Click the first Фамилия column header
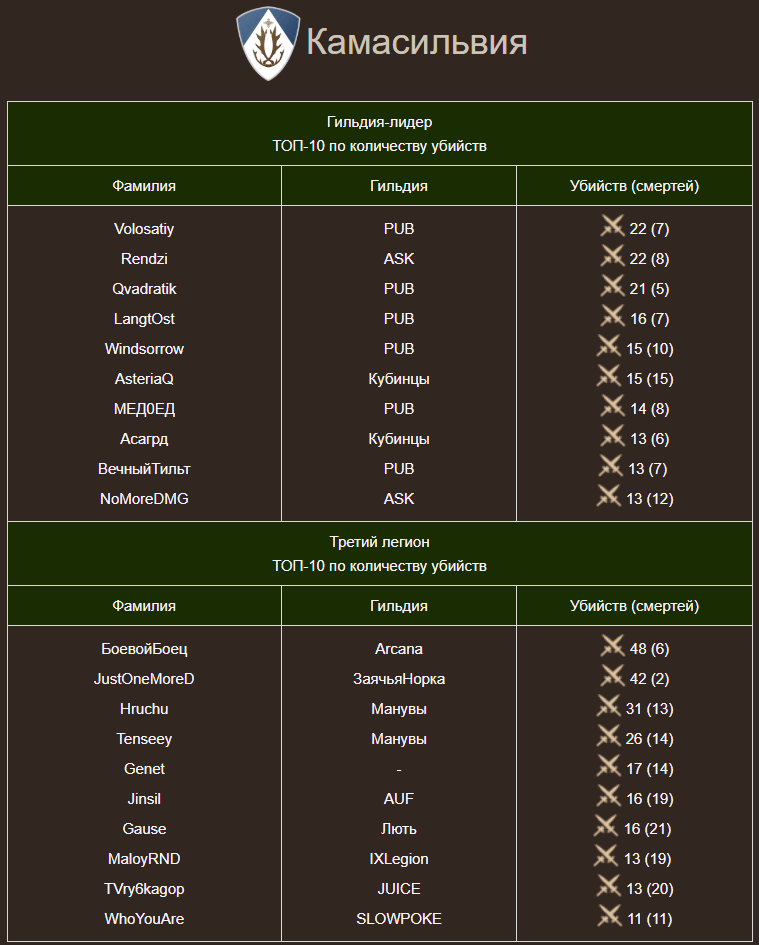The height and width of the screenshot is (945, 759). click(144, 186)
